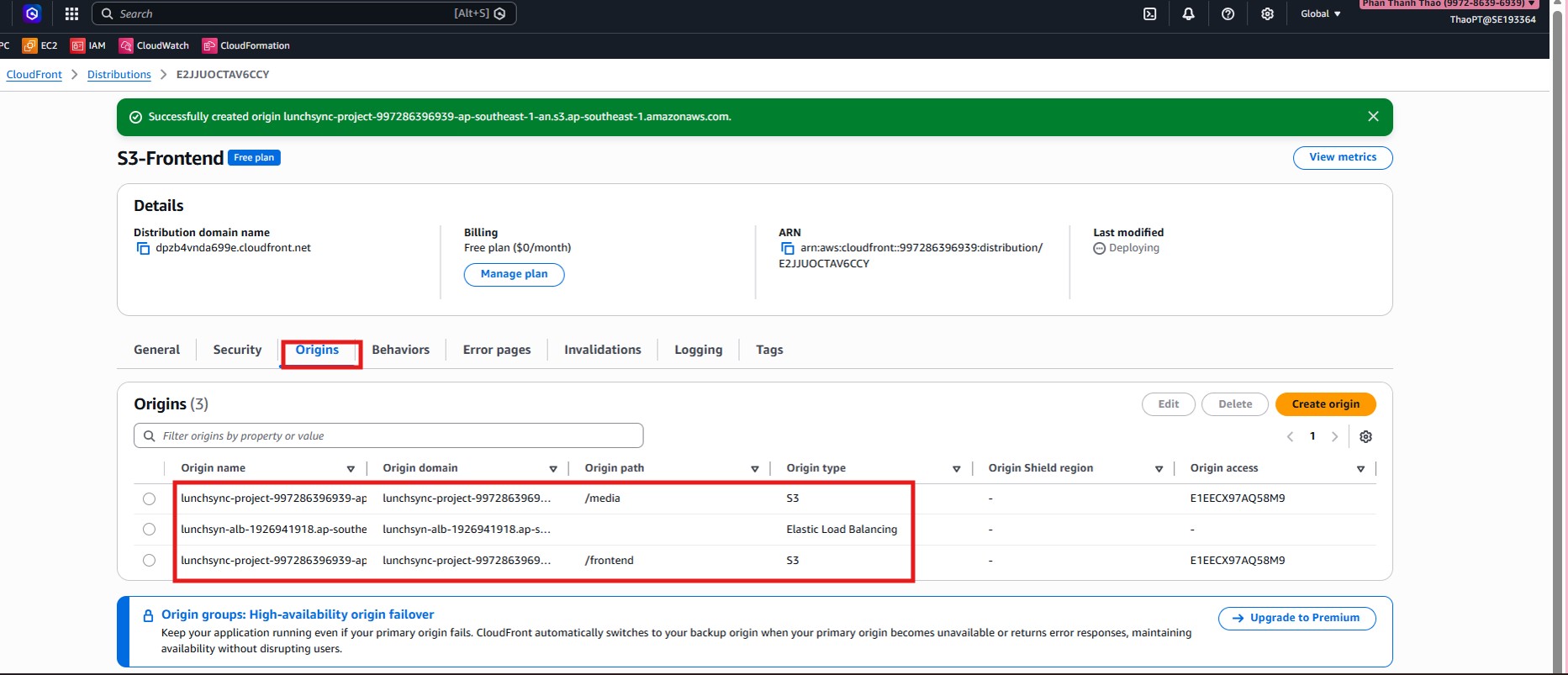The height and width of the screenshot is (675, 1568).
Task: Click the Create origin button
Action: point(1325,404)
